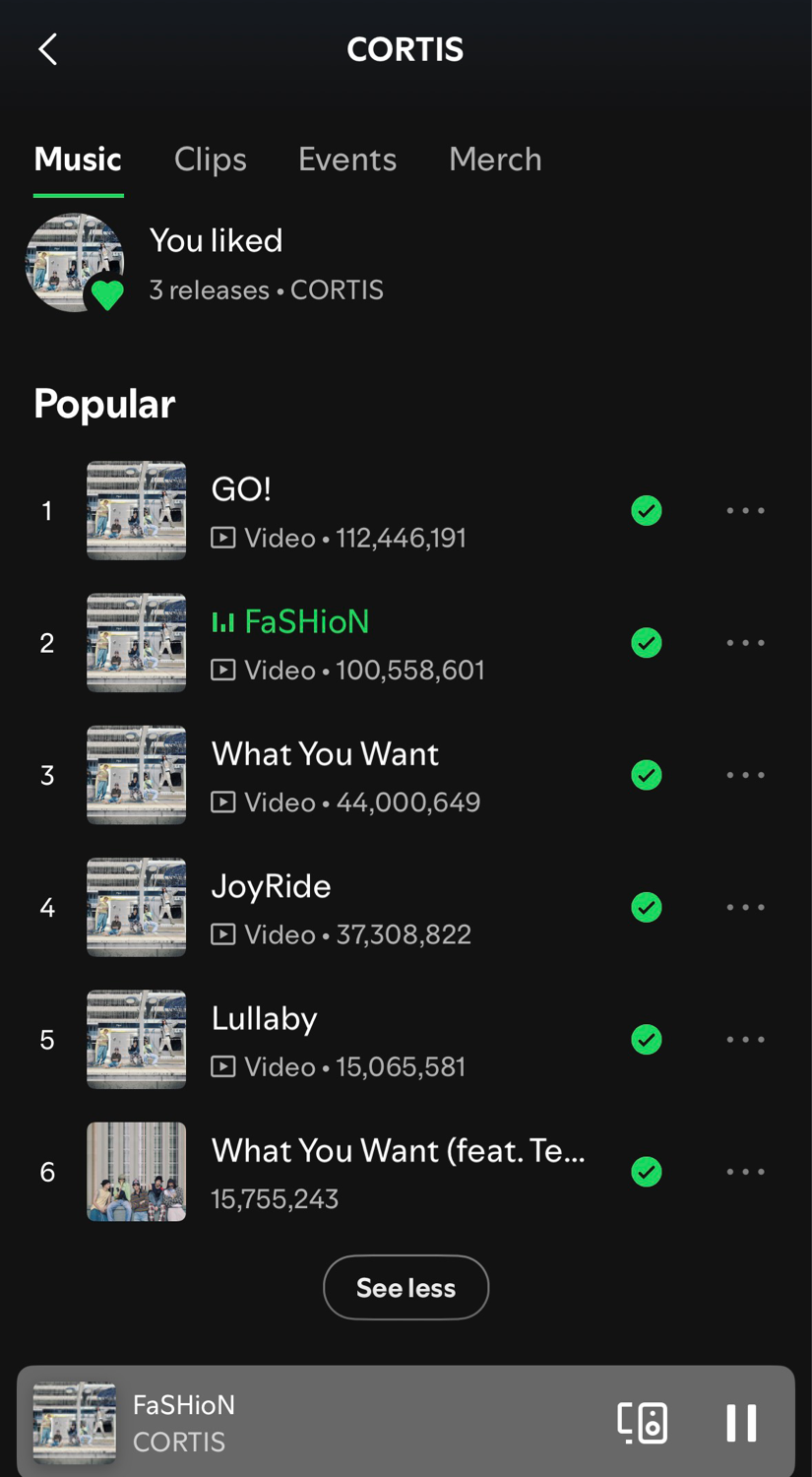Open three-dot menu for JoyRide
The image size is (812, 1477).
pos(745,908)
